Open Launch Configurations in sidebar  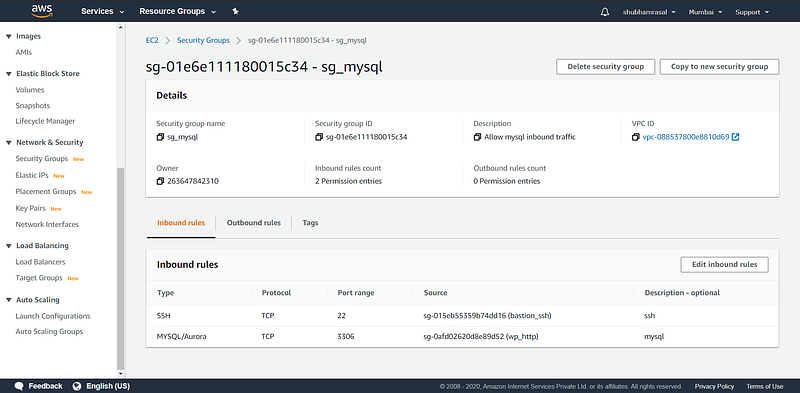pos(53,316)
